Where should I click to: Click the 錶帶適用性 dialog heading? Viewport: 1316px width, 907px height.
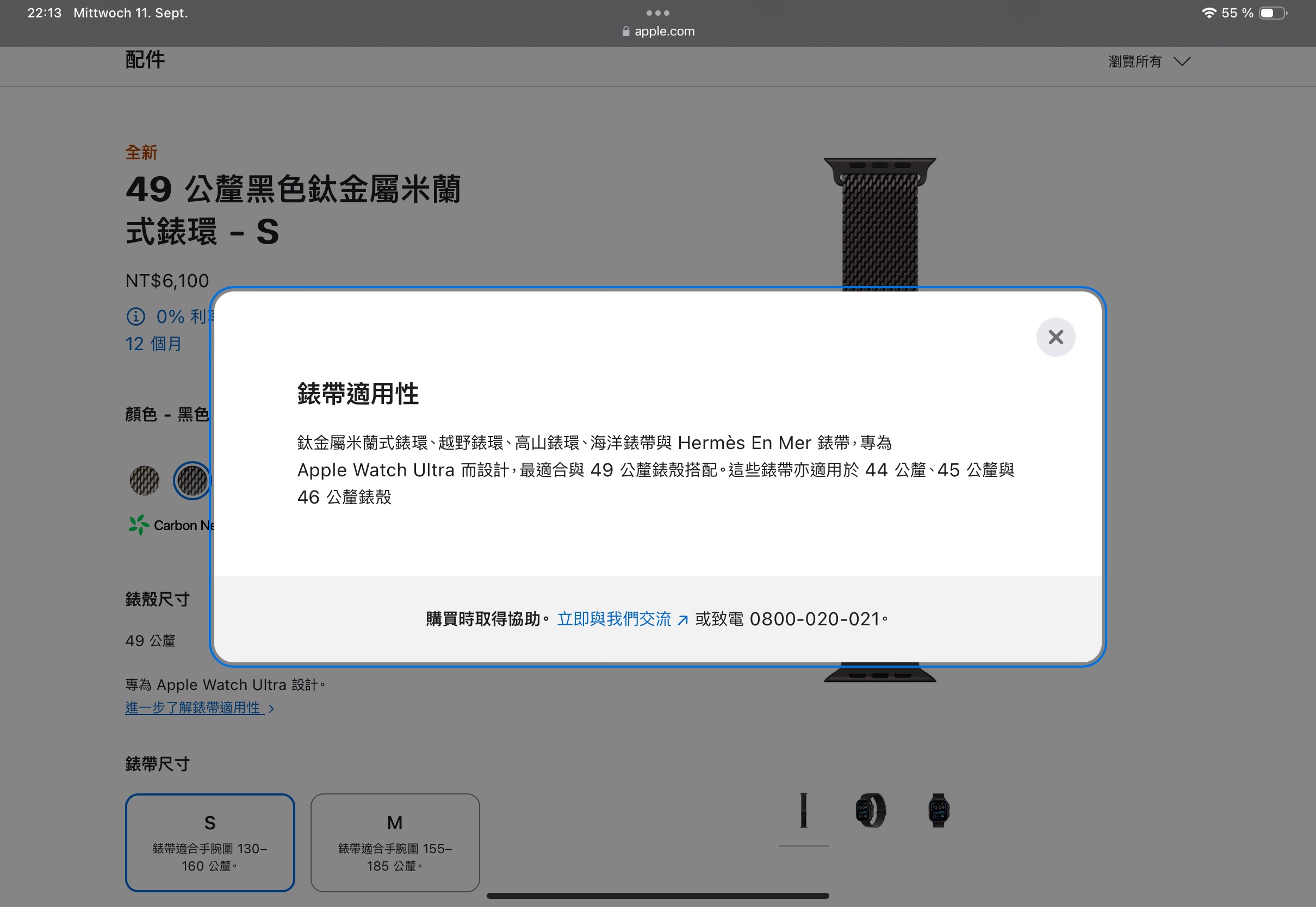(358, 394)
